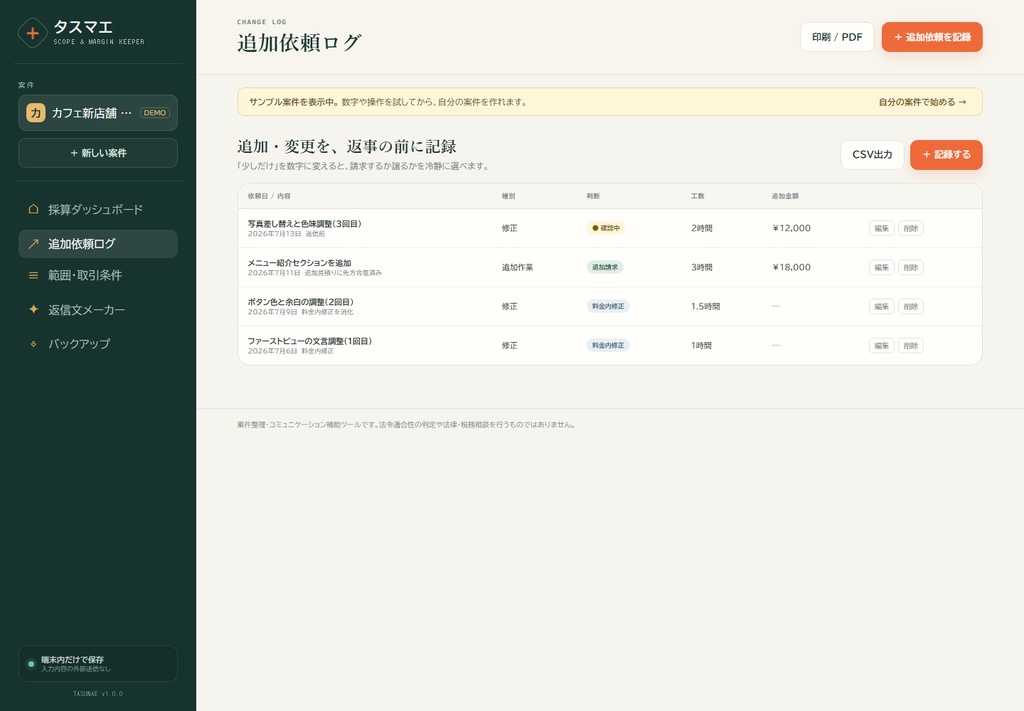Click the 追加作業 type cell

tap(517, 267)
